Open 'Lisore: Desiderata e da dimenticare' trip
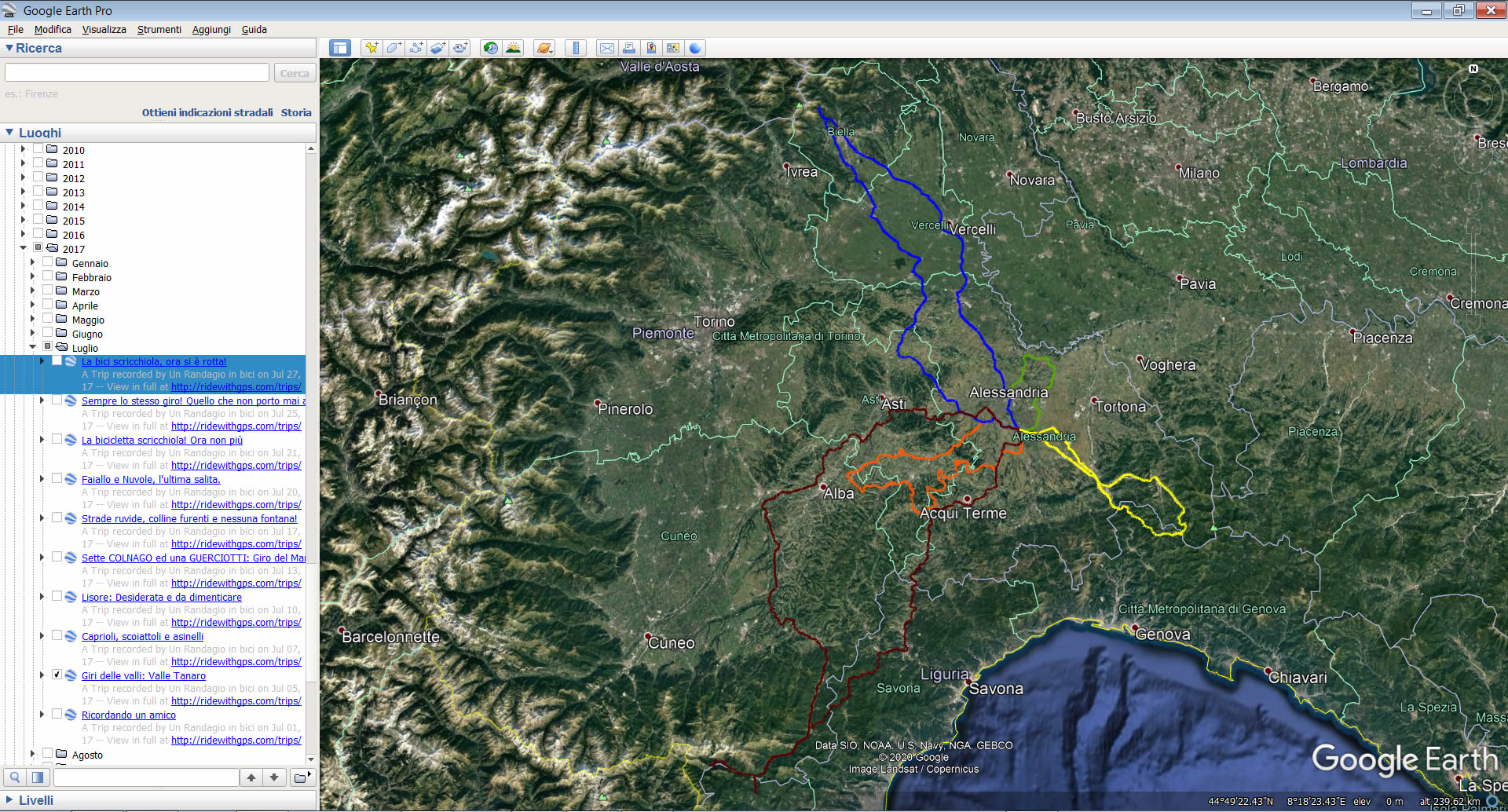The height and width of the screenshot is (812, 1508). pyautogui.click(x=162, y=598)
